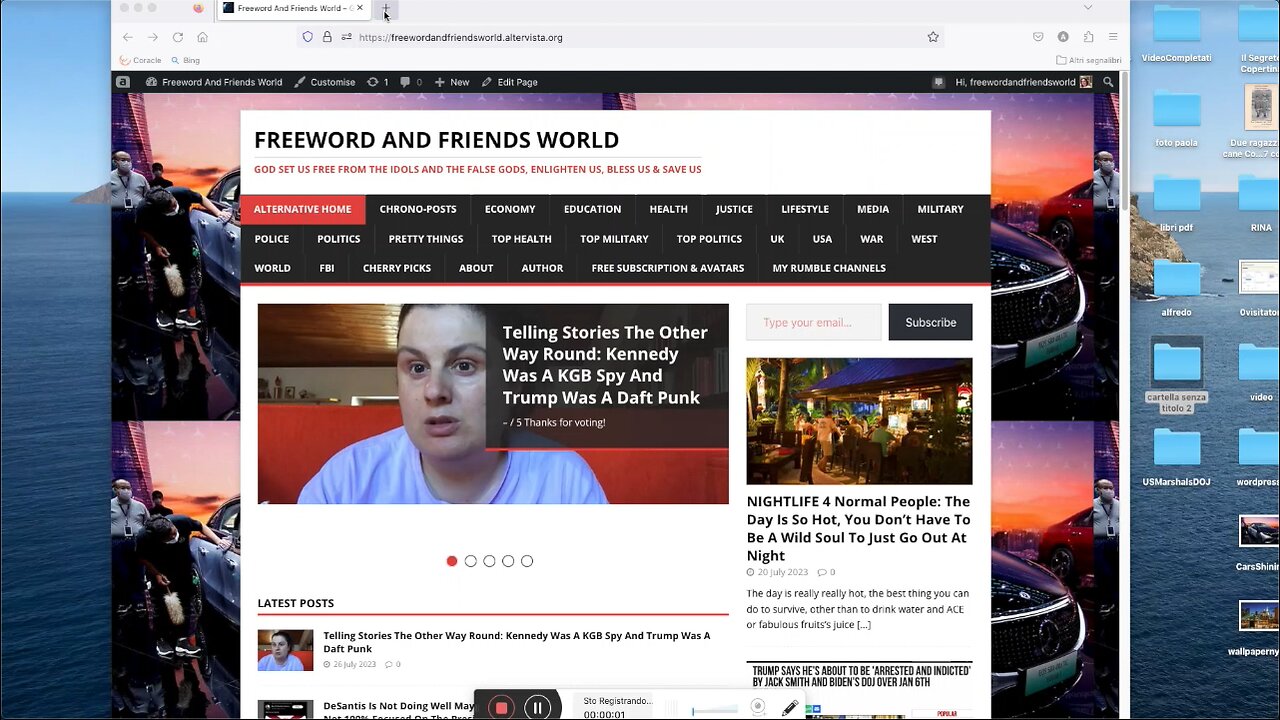Open the NIGHTLIFE 4 Normal People article title
This screenshot has height=720, width=1280.
858,528
